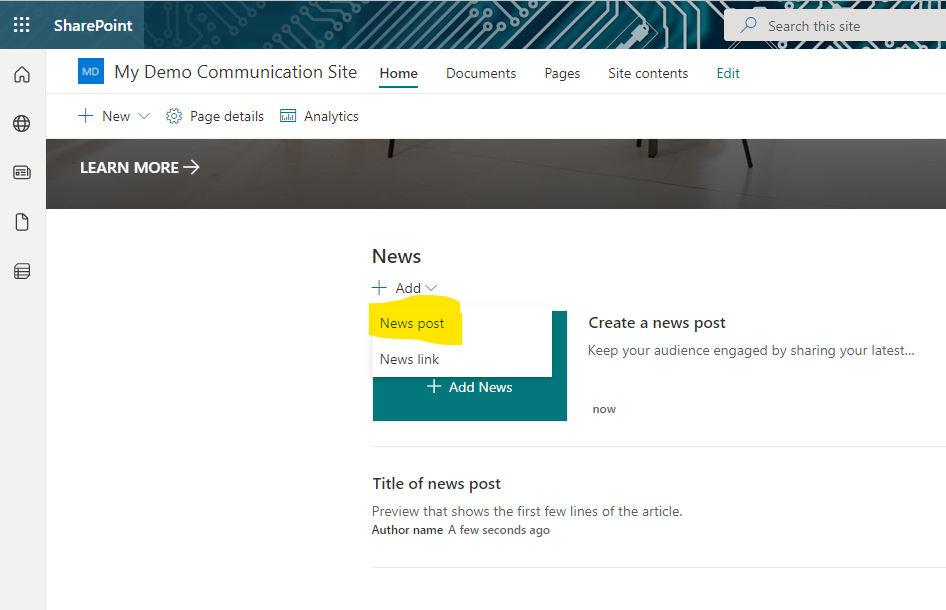Click the News section heading
Viewport: 946px width, 610px height.
pyautogui.click(x=396, y=256)
